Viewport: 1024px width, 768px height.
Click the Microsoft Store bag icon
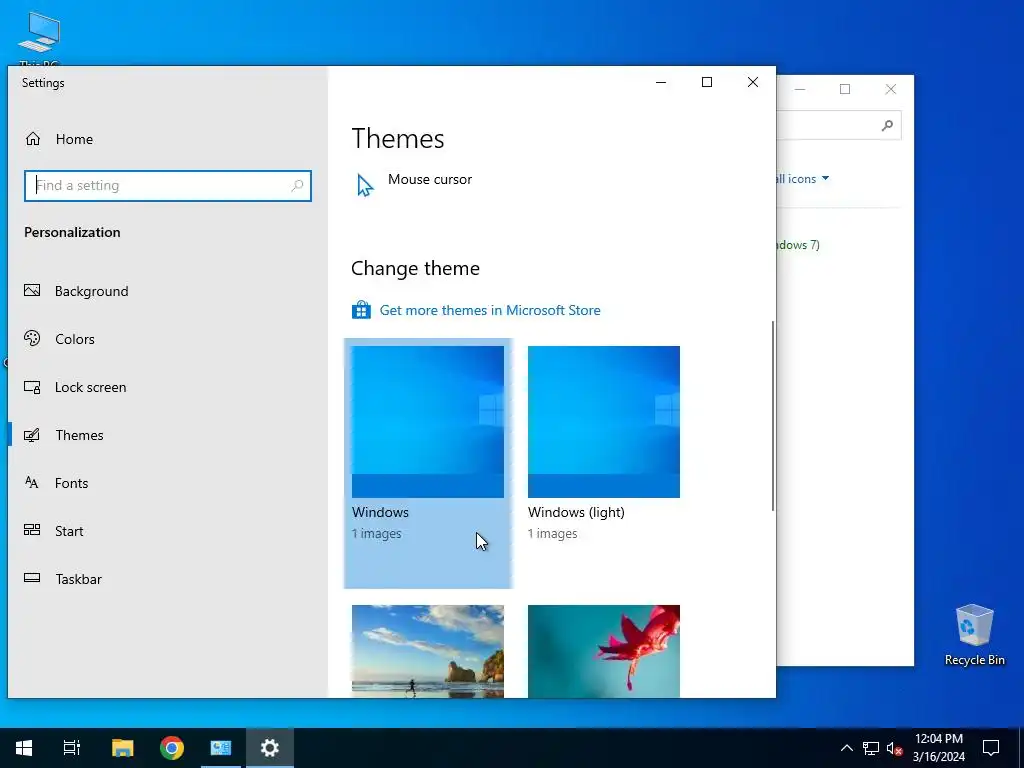(361, 310)
